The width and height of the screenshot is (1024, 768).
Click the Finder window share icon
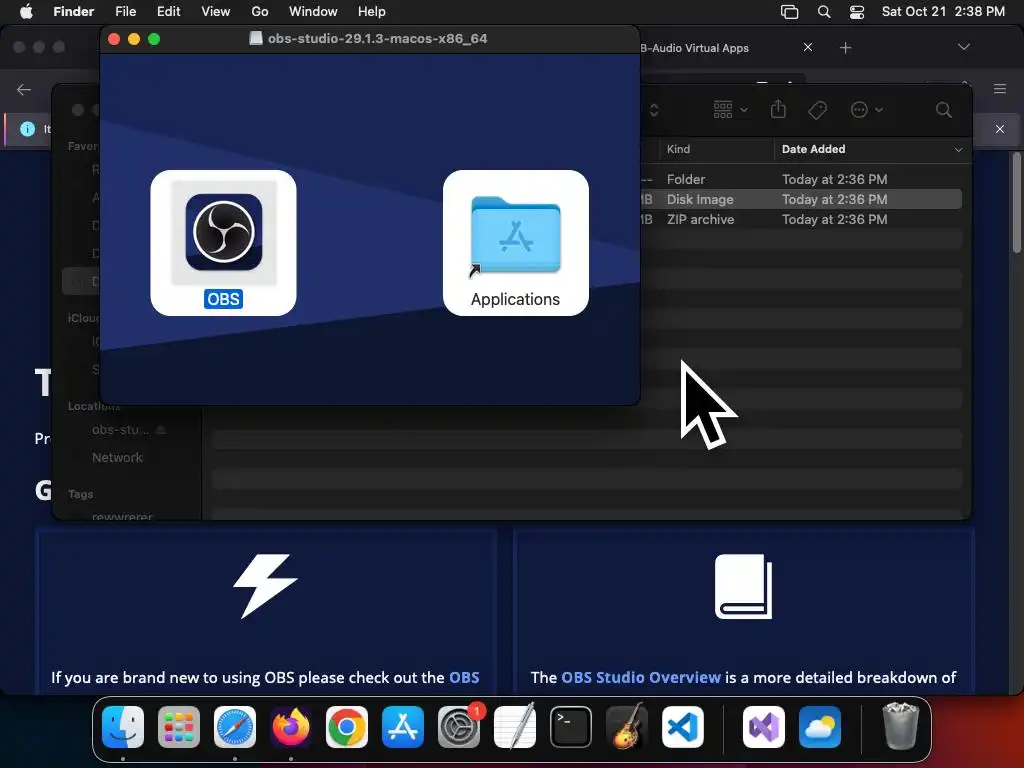coord(778,109)
